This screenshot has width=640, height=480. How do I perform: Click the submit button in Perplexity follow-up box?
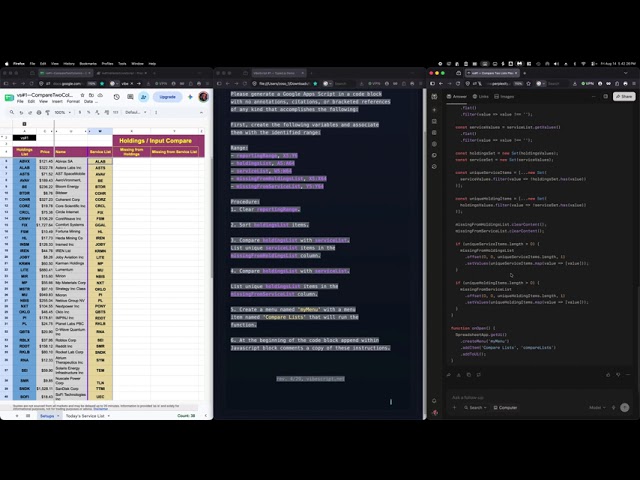[x=624, y=407]
